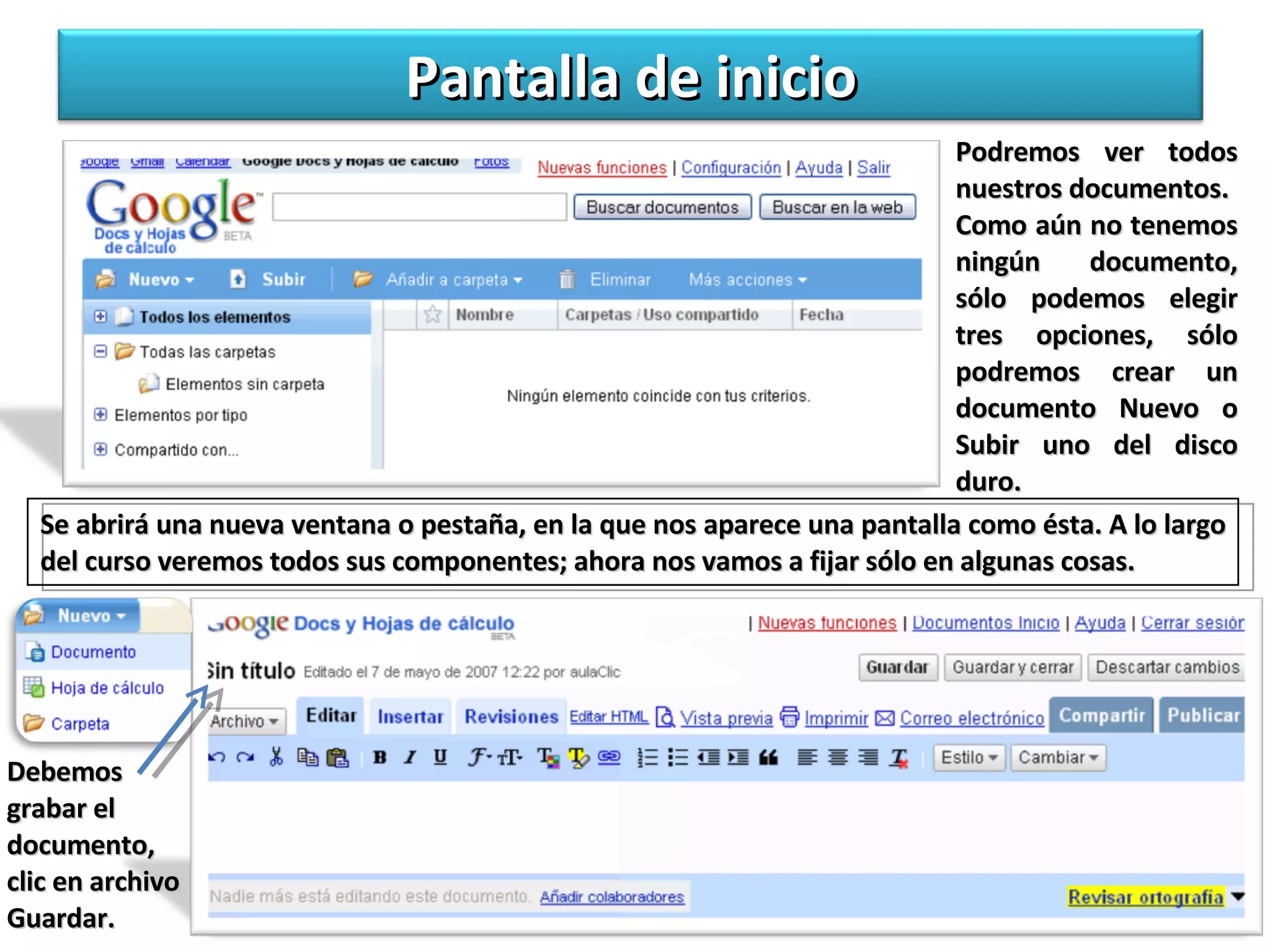Viewport: 1270px width, 952px height.
Task: Click the Eliminar trash icon
Action: tap(567, 280)
